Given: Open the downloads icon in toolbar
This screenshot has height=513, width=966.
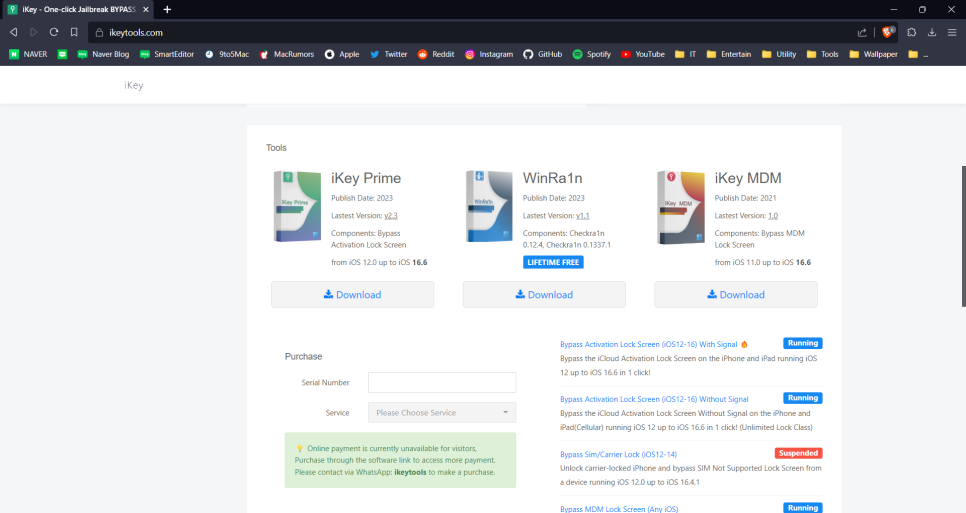Looking at the screenshot, I should (x=932, y=32).
